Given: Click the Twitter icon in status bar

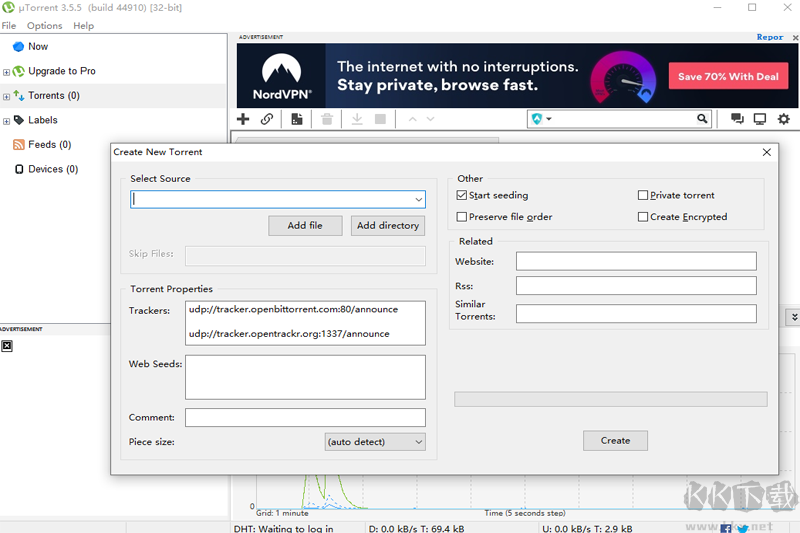Looking at the screenshot, I should click(743, 529).
